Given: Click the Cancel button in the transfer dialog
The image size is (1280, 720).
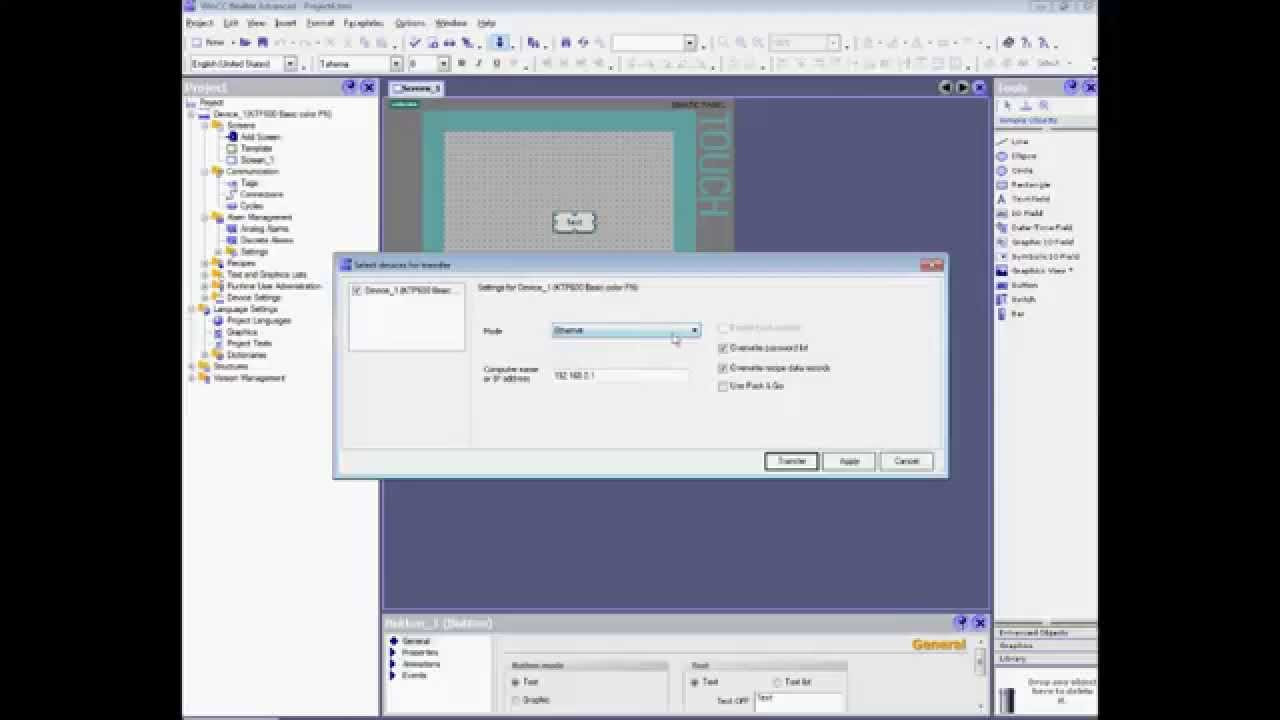Looking at the screenshot, I should coord(906,461).
